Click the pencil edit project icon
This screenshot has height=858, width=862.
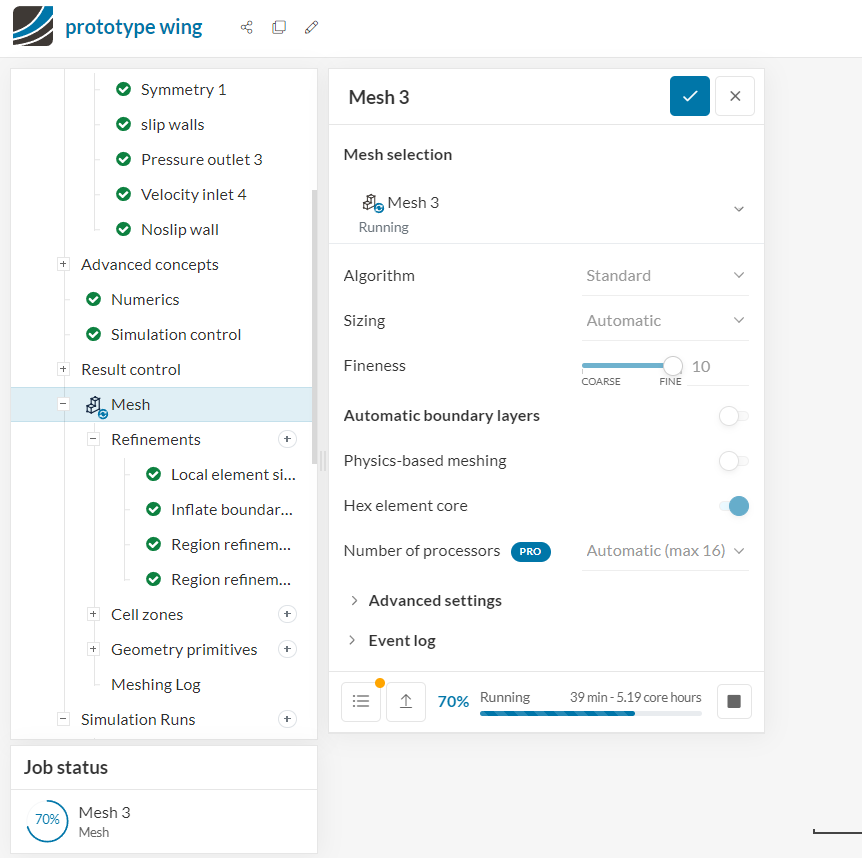pyautogui.click(x=311, y=27)
